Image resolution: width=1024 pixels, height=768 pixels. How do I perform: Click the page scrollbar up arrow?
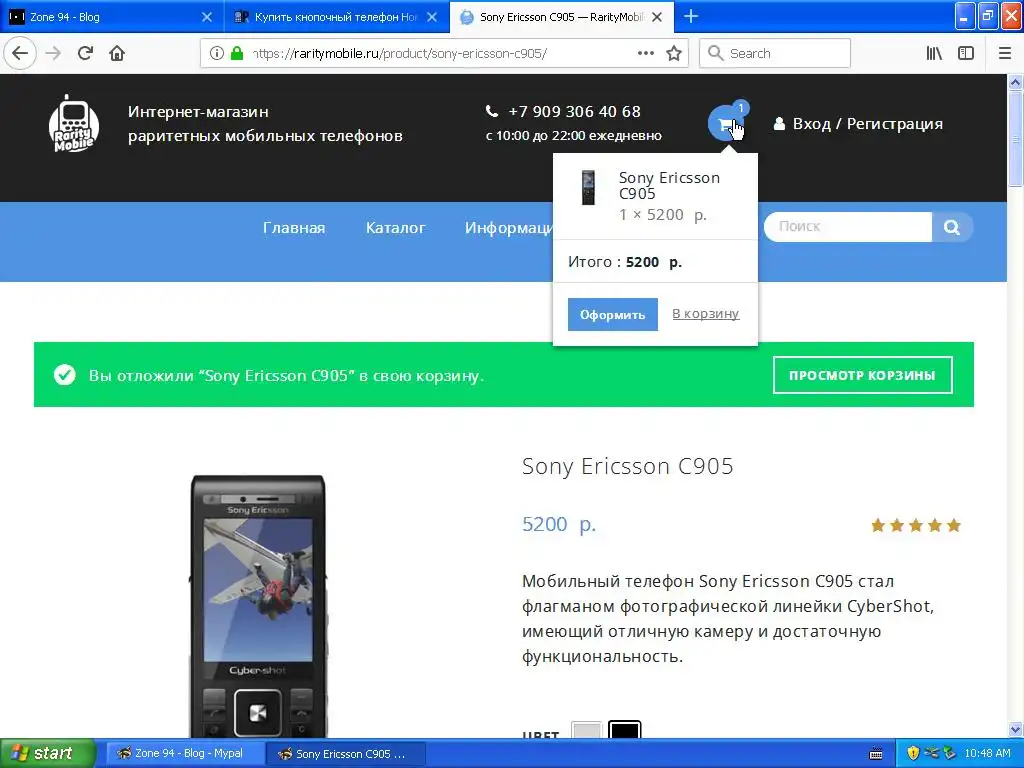coord(1015,82)
